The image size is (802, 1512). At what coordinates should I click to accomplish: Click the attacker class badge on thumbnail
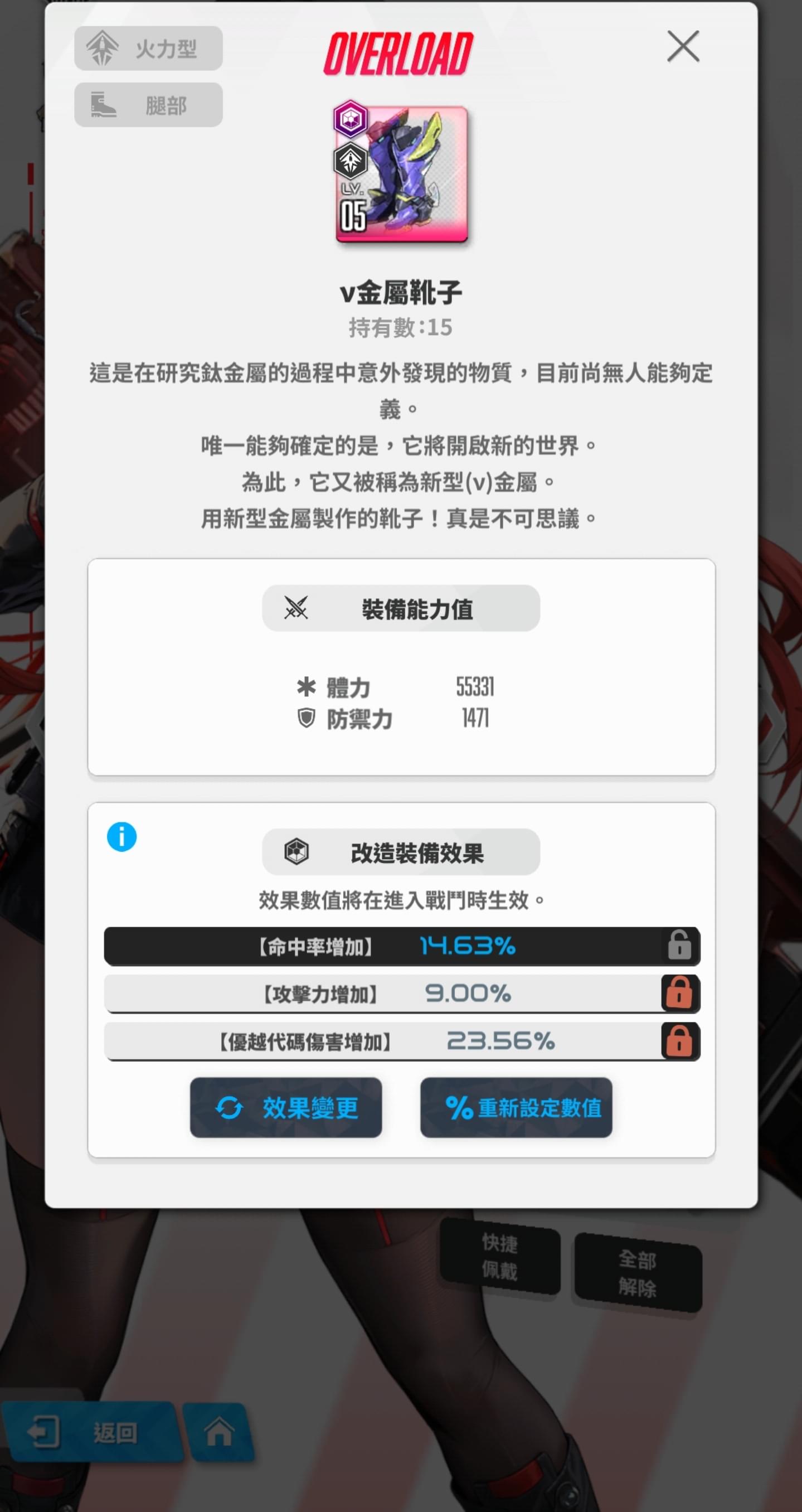(351, 161)
